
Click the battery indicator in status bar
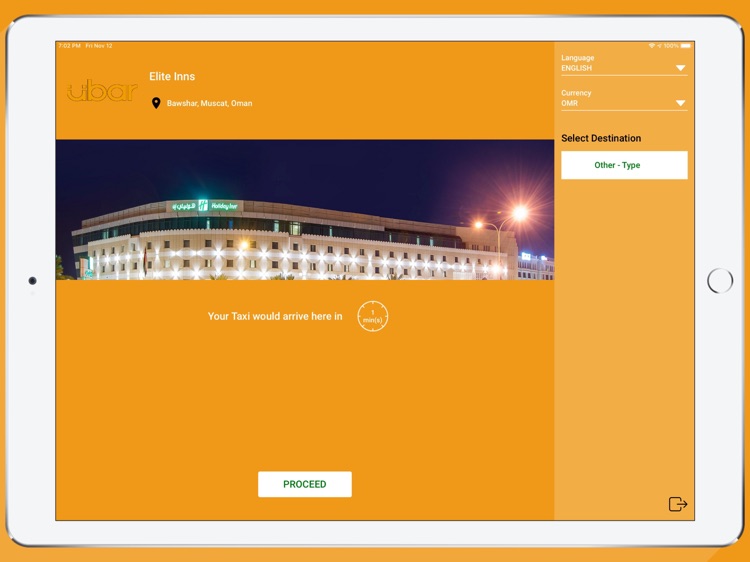point(686,46)
